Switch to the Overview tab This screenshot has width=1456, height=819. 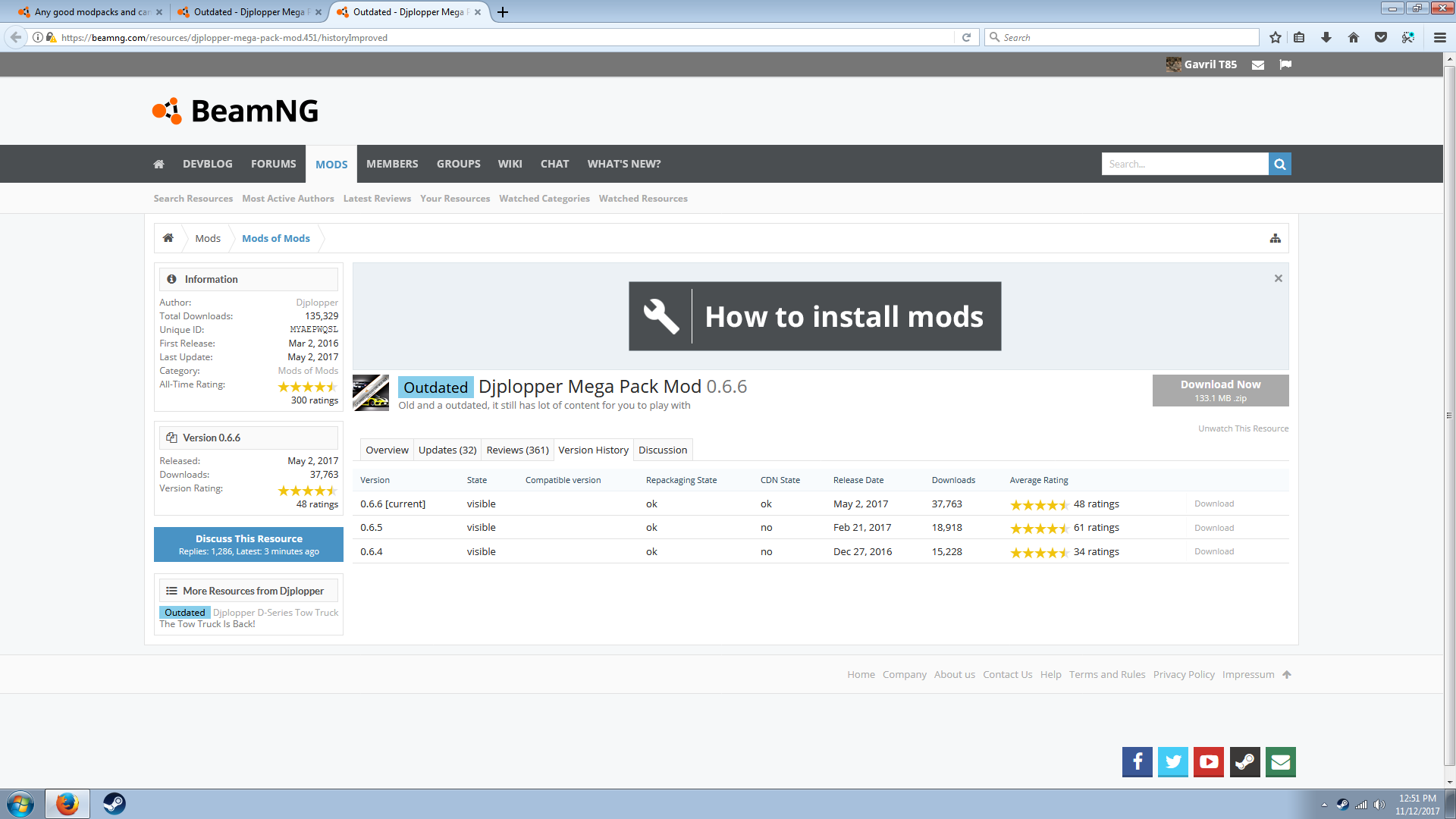(387, 450)
